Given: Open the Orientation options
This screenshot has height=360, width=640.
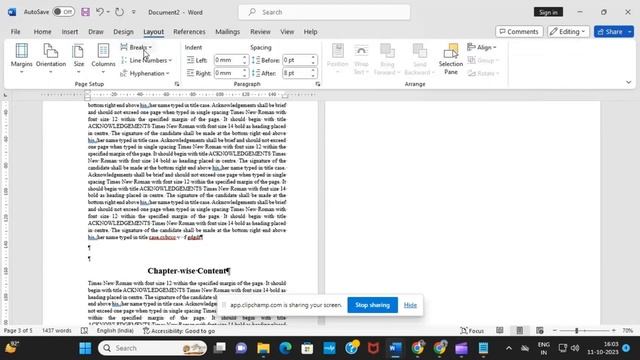Looking at the screenshot, I should point(51,58).
